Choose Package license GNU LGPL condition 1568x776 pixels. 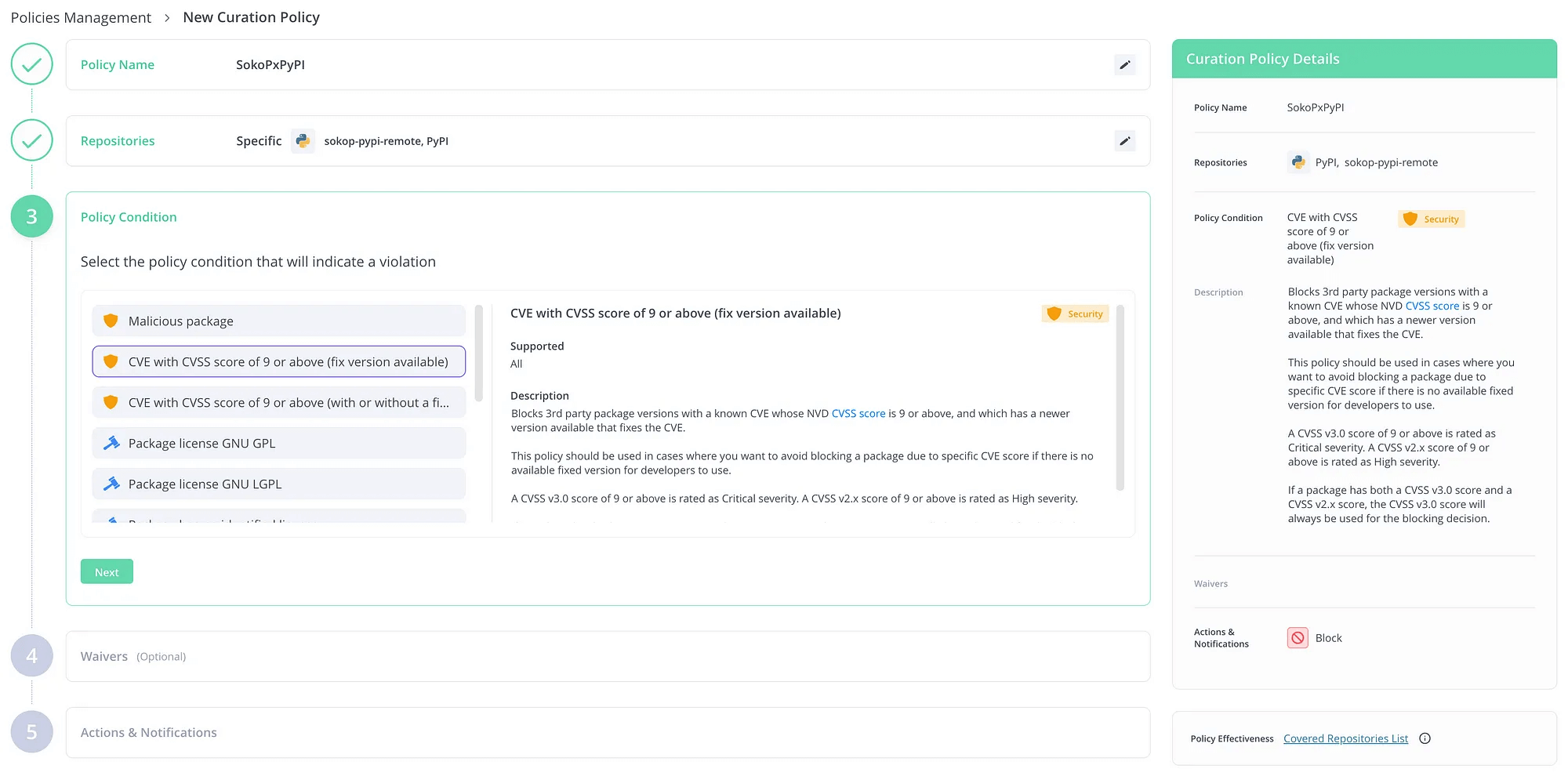point(278,484)
